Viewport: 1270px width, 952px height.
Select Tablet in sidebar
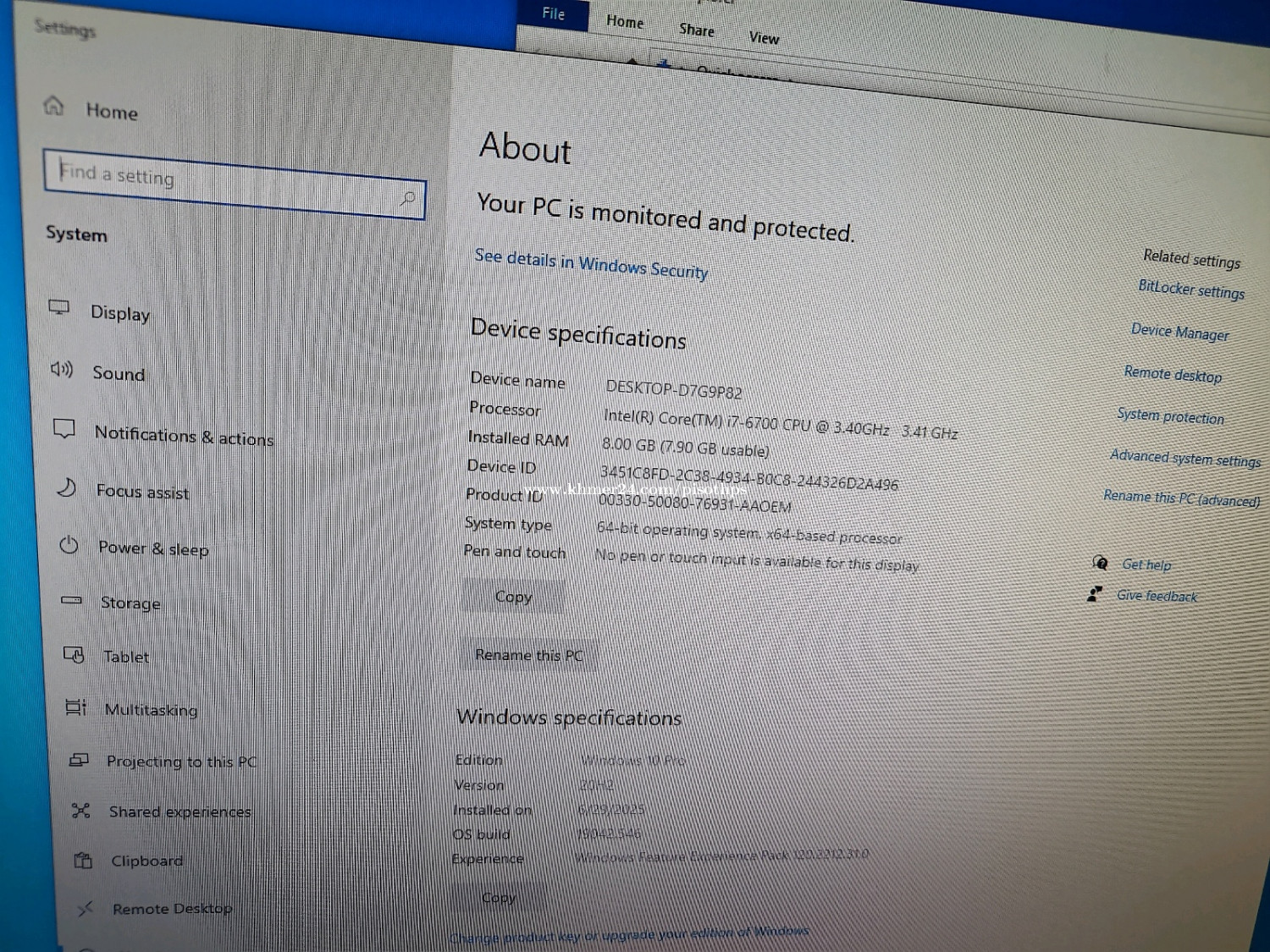126,656
